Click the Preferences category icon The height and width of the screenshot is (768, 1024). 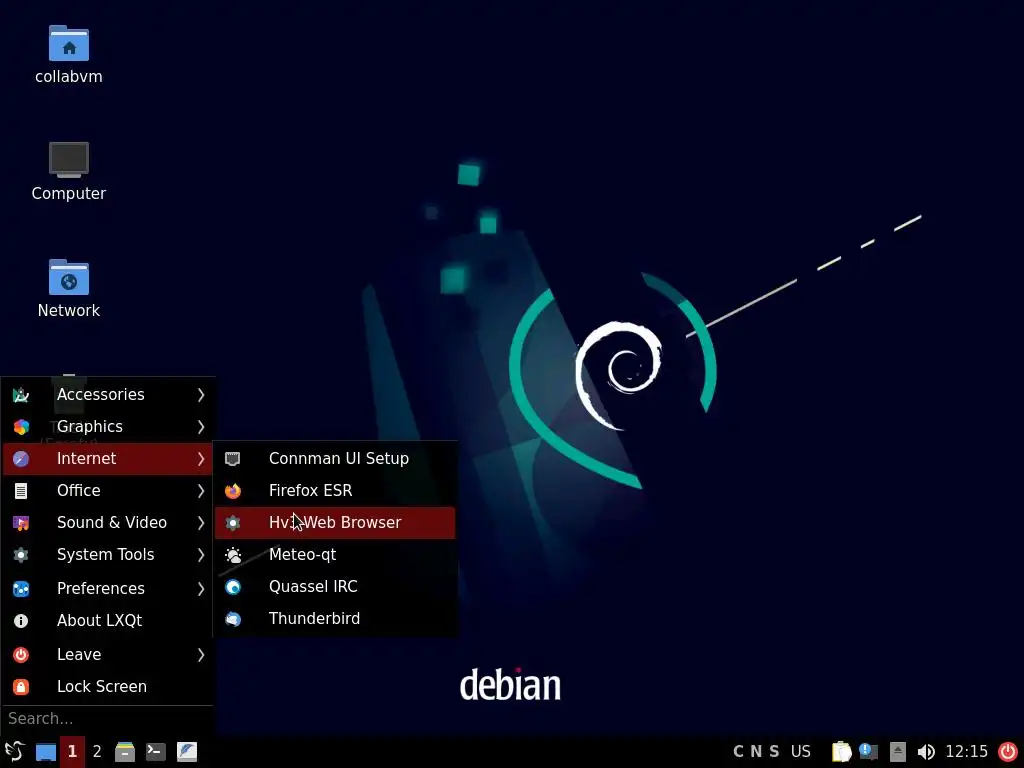(x=21, y=588)
